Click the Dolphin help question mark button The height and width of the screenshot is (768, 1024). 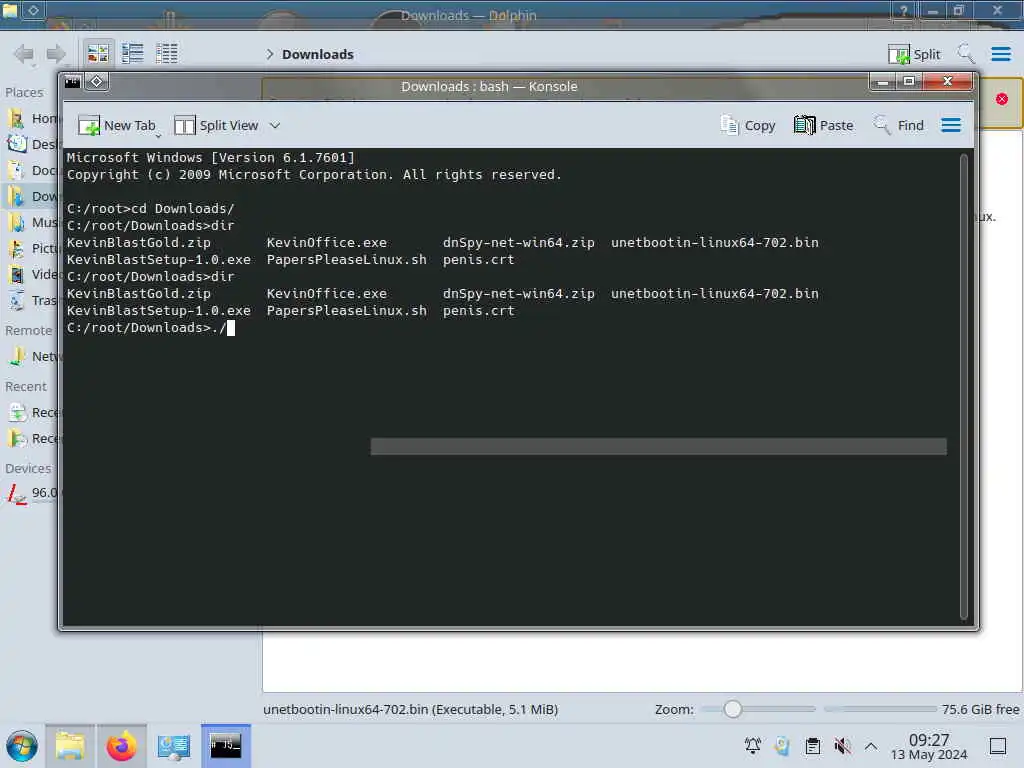tap(903, 10)
